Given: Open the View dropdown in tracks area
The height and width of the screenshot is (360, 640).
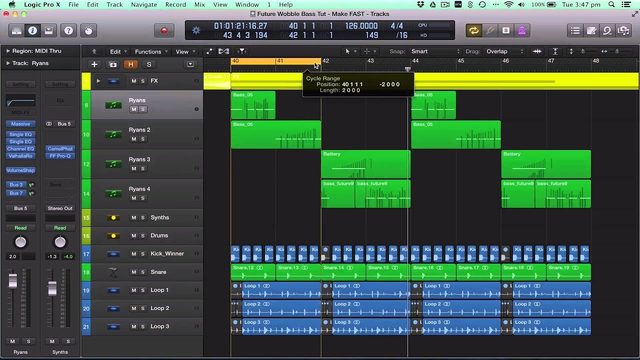Looking at the screenshot, I should pos(185,51).
